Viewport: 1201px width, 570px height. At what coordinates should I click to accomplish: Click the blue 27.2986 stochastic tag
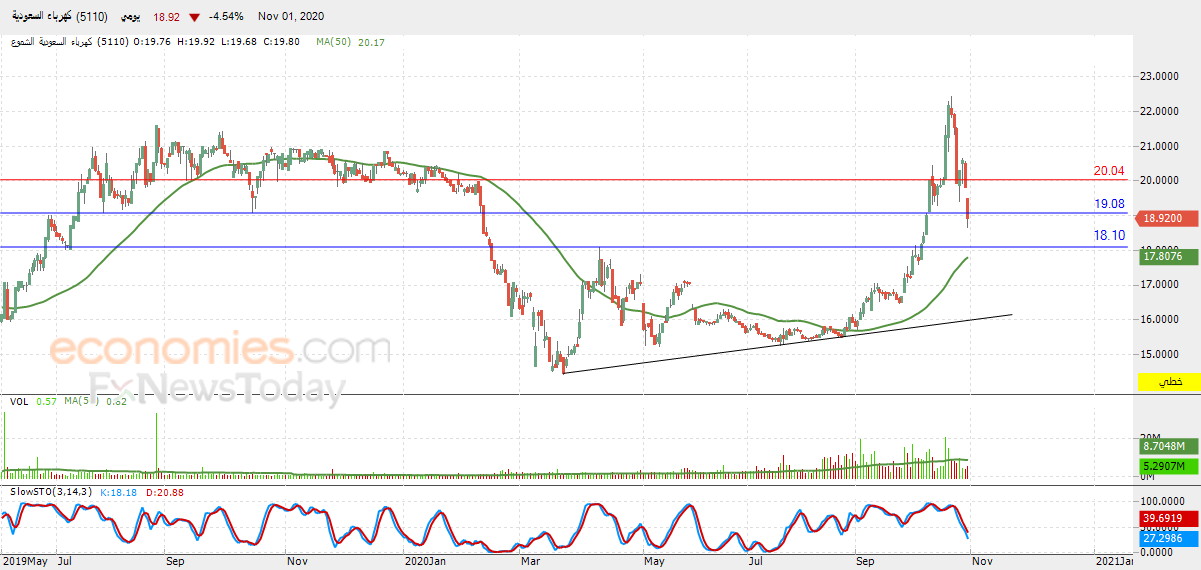1169,537
